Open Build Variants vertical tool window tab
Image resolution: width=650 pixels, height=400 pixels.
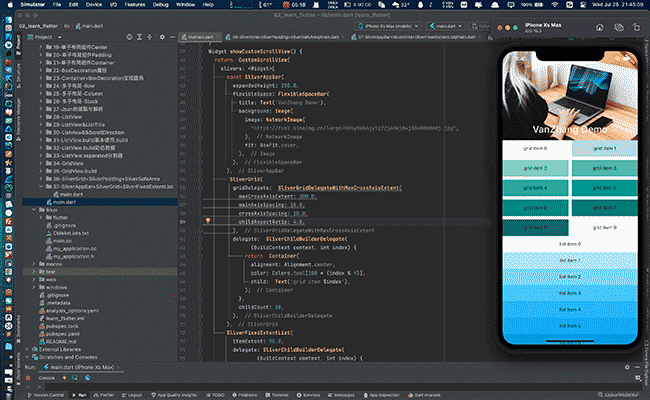click(x=18, y=367)
